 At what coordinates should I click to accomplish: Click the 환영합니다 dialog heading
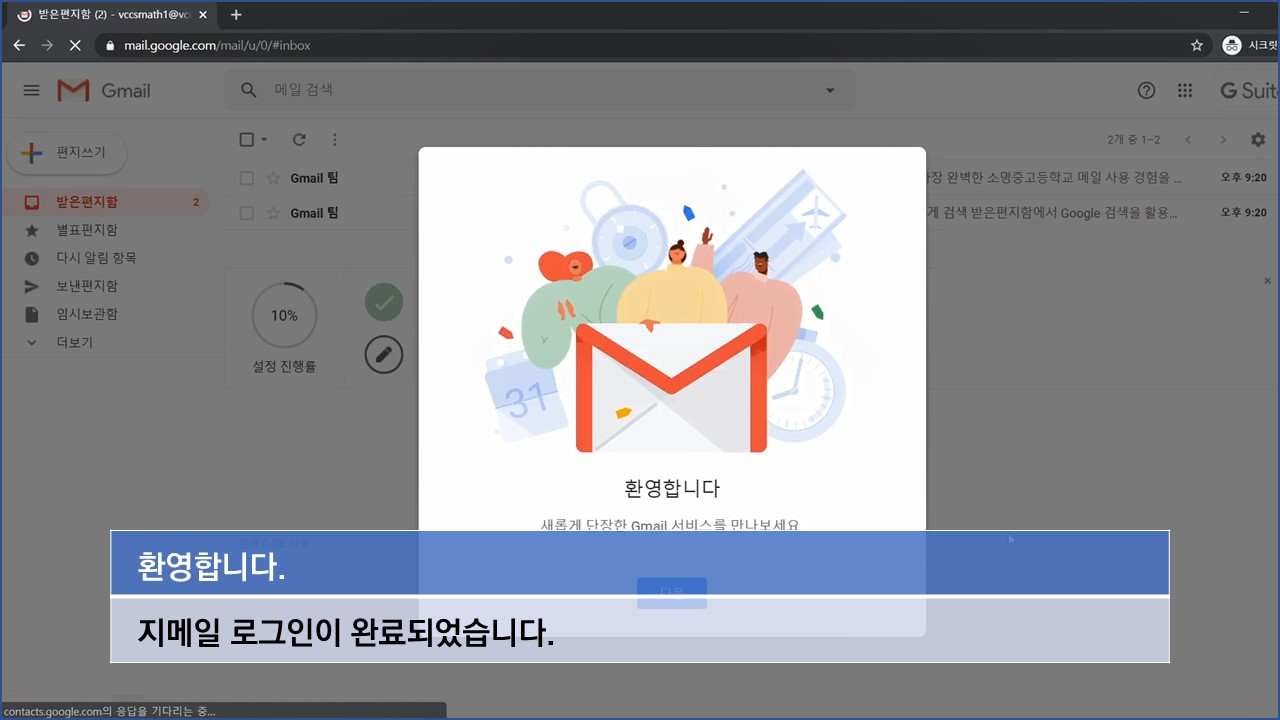pyautogui.click(x=672, y=489)
